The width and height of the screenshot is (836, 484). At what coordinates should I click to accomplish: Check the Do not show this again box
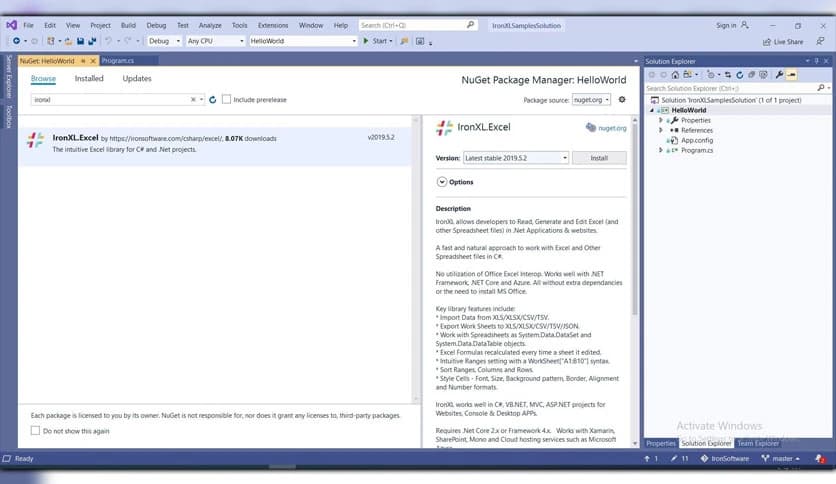click(x=36, y=431)
